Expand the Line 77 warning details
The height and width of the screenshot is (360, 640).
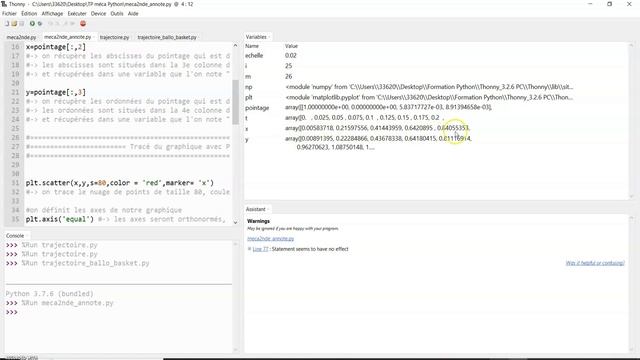point(249,249)
